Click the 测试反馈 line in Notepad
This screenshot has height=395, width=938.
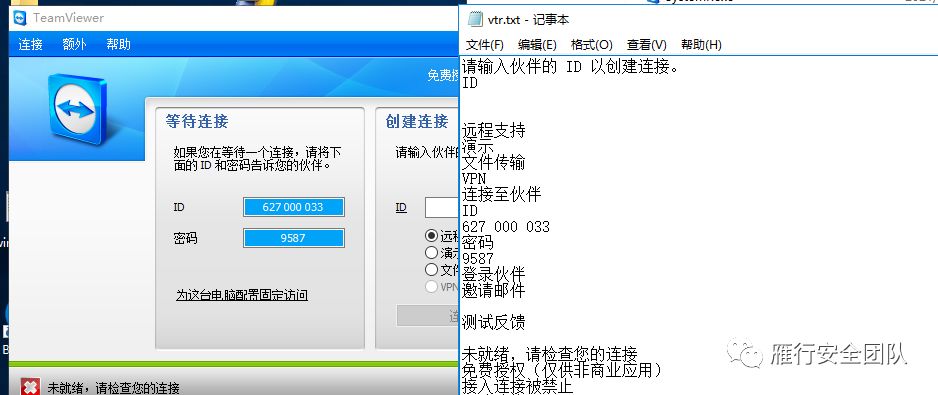[494, 323]
